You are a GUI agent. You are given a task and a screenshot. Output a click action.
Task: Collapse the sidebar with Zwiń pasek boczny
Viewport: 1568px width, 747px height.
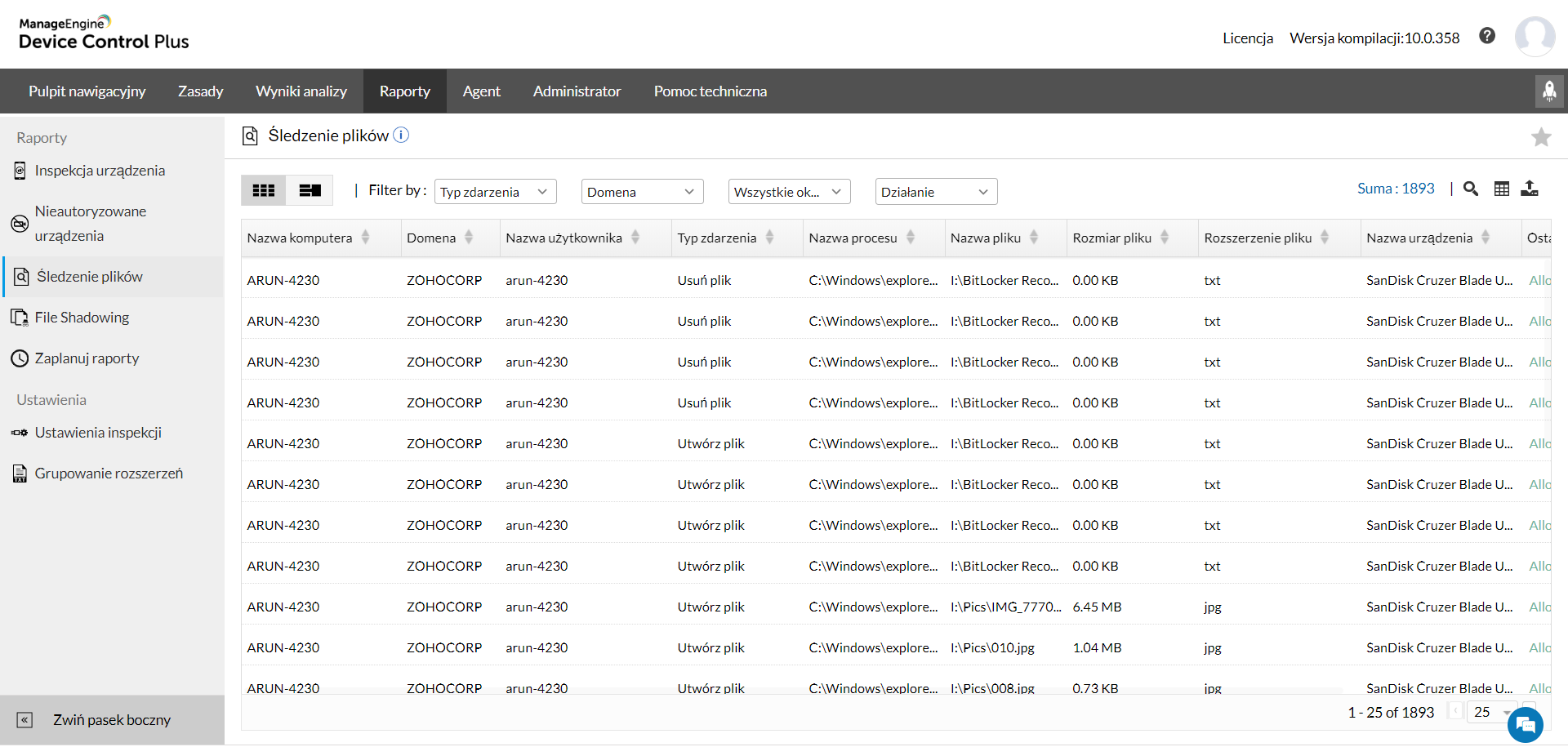coord(112,720)
